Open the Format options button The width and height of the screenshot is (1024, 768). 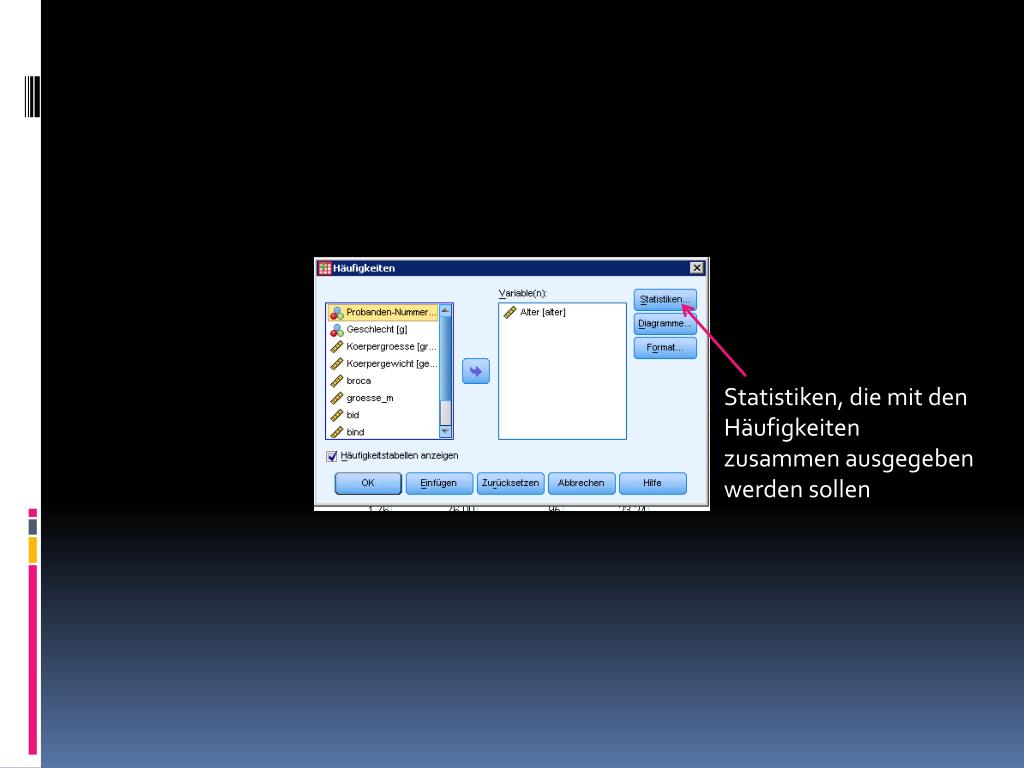665,348
